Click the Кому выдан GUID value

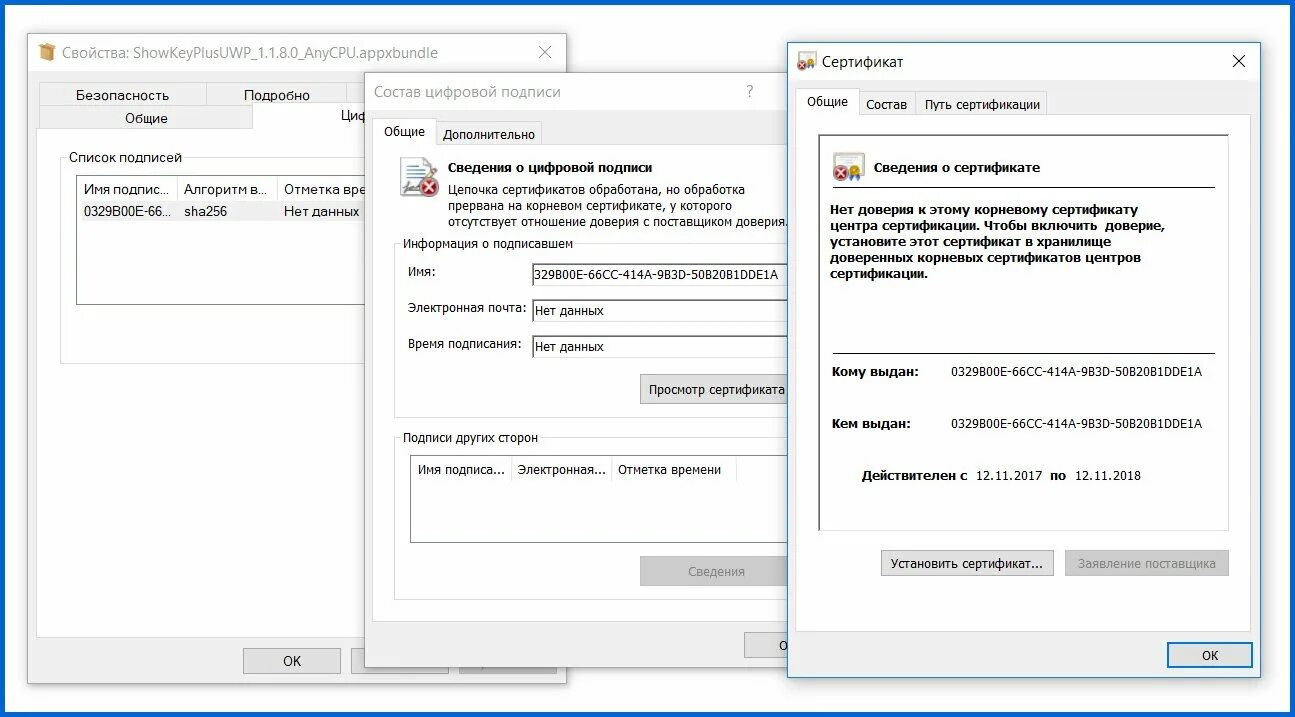tap(1076, 372)
